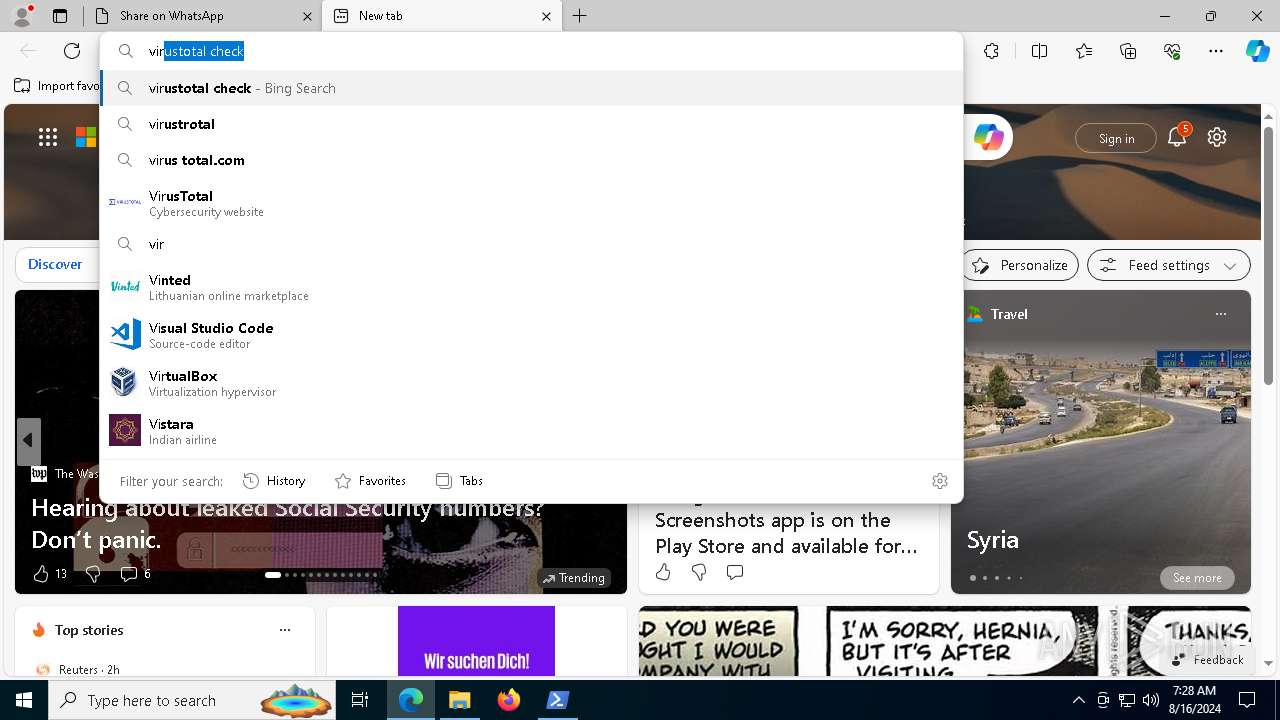Open the Settings and more ellipsis menu
Image resolution: width=1280 pixels, height=720 pixels.
coord(1216,51)
